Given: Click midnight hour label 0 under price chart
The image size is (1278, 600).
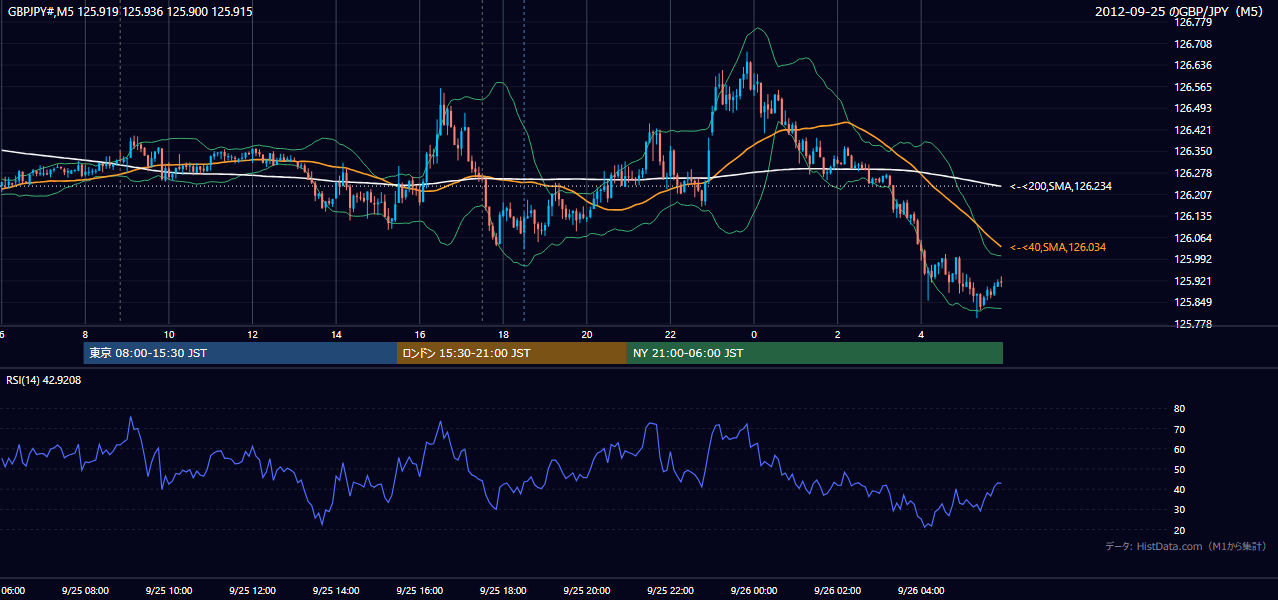Looking at the screenshot, I should (754, 334).
